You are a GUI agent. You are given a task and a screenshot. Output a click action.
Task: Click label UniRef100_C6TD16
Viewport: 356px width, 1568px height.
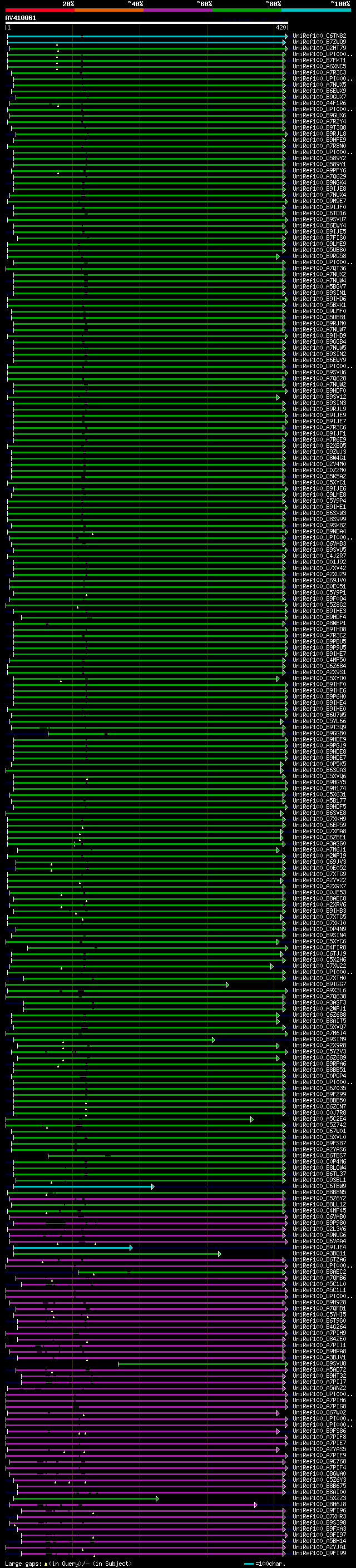[319, 214]
